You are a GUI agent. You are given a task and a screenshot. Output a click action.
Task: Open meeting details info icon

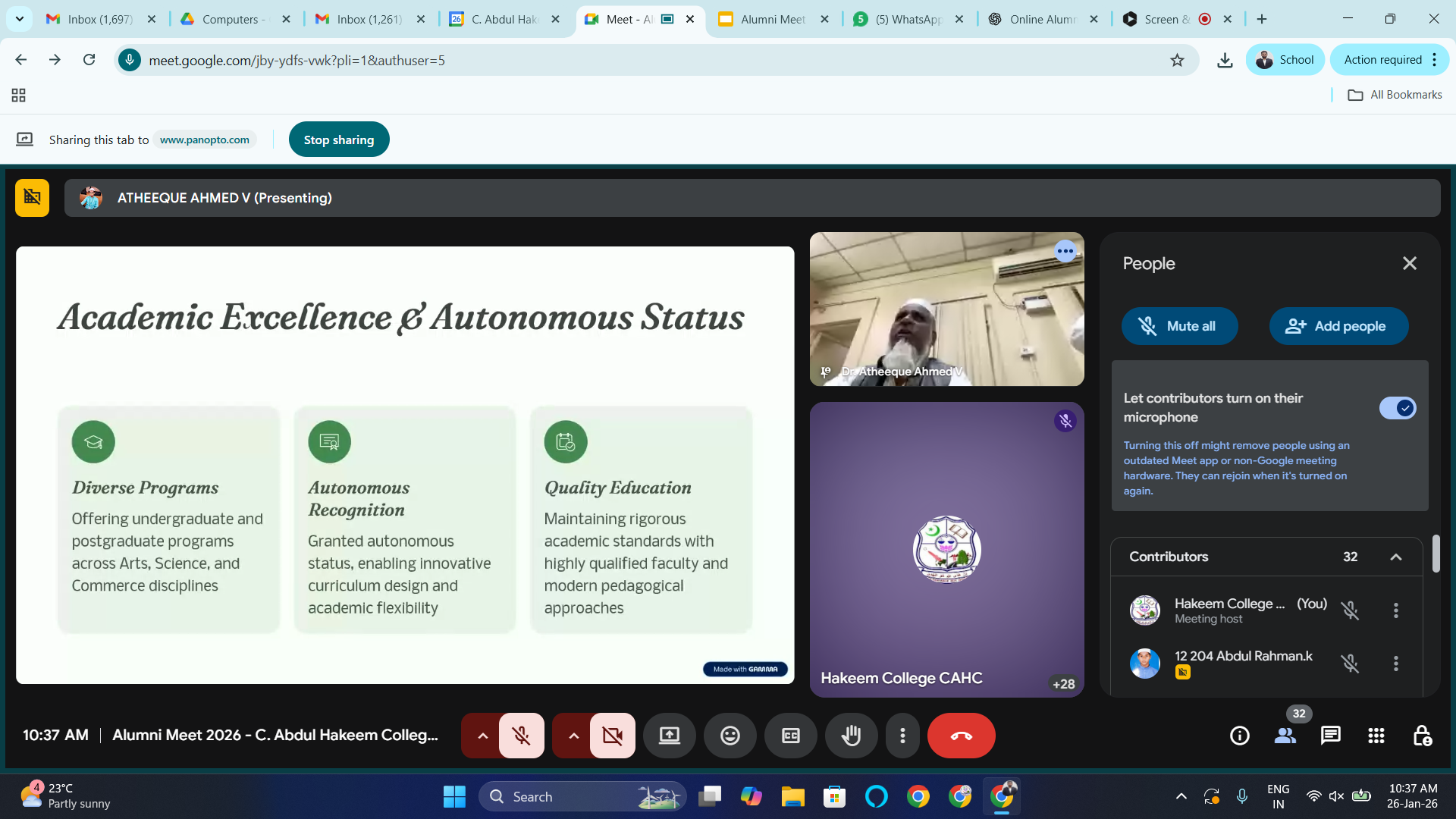tap(1239, 736)
